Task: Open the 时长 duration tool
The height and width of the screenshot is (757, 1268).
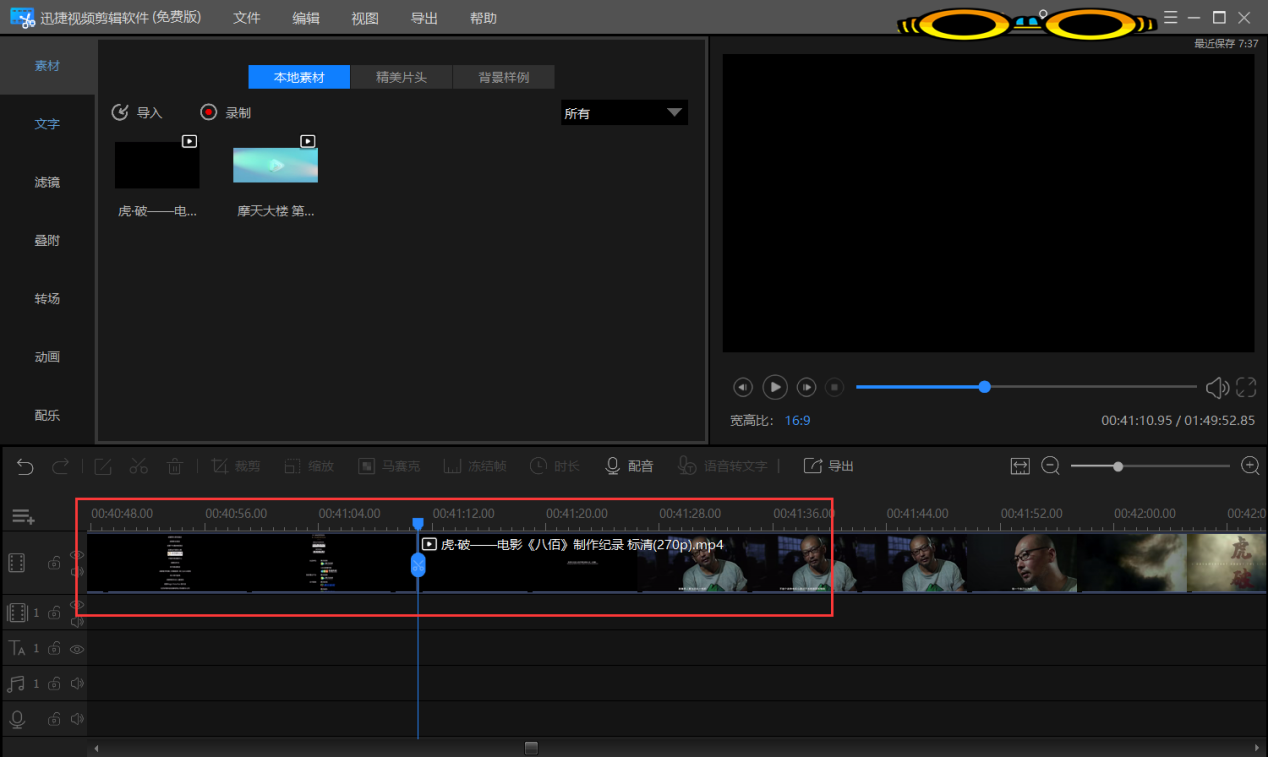Action: (x=554, y=466)
